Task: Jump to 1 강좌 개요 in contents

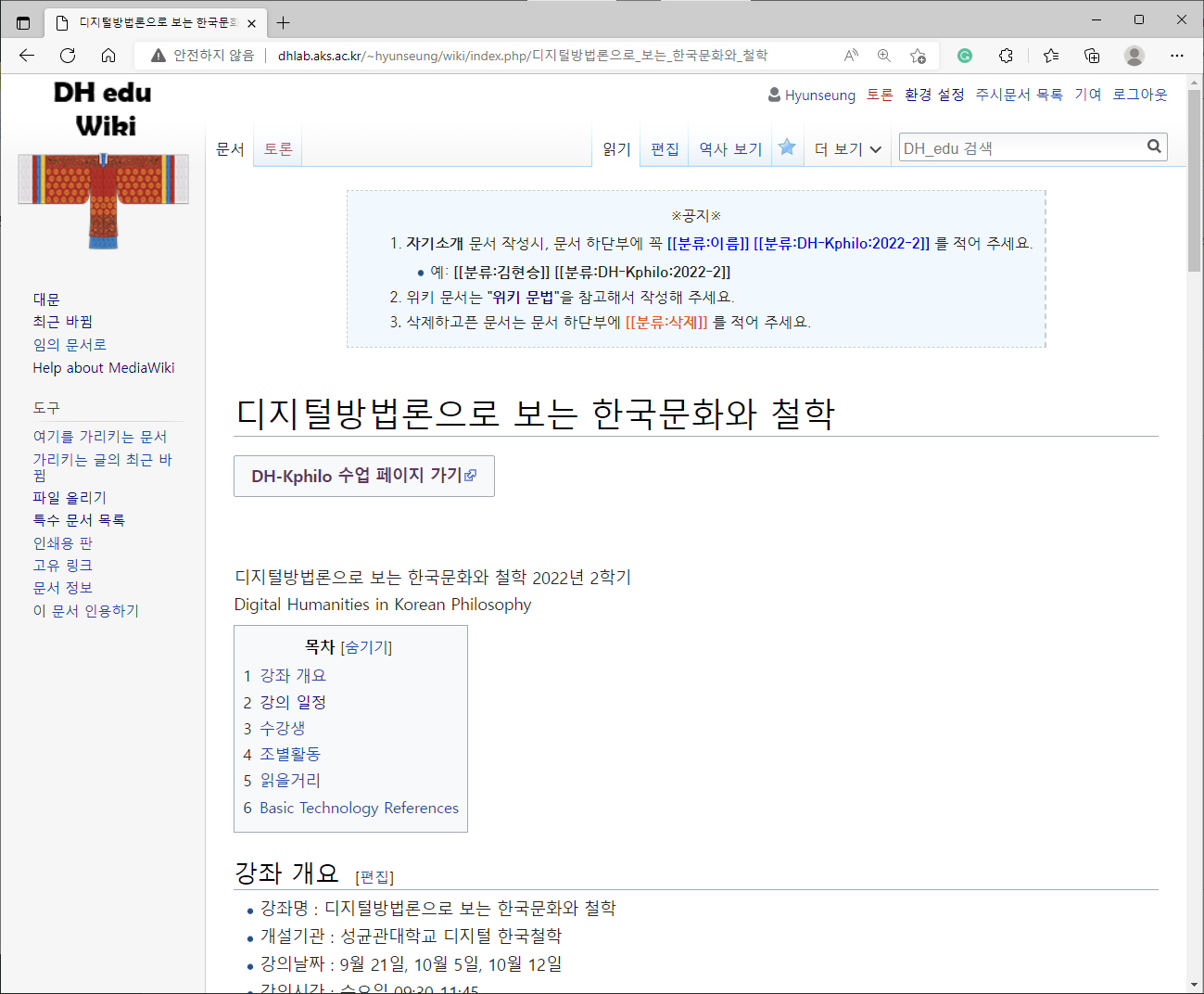Action: point(285,676)
